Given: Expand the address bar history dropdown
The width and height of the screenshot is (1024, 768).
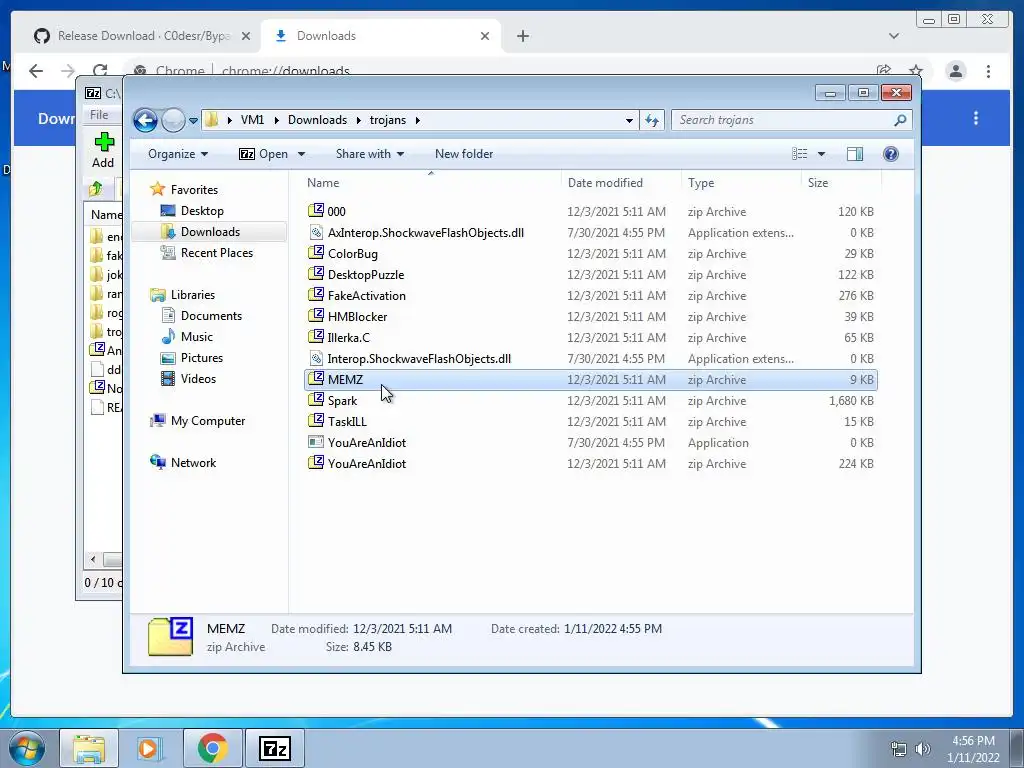Looking at the screenshot, I should click(629, 120).
